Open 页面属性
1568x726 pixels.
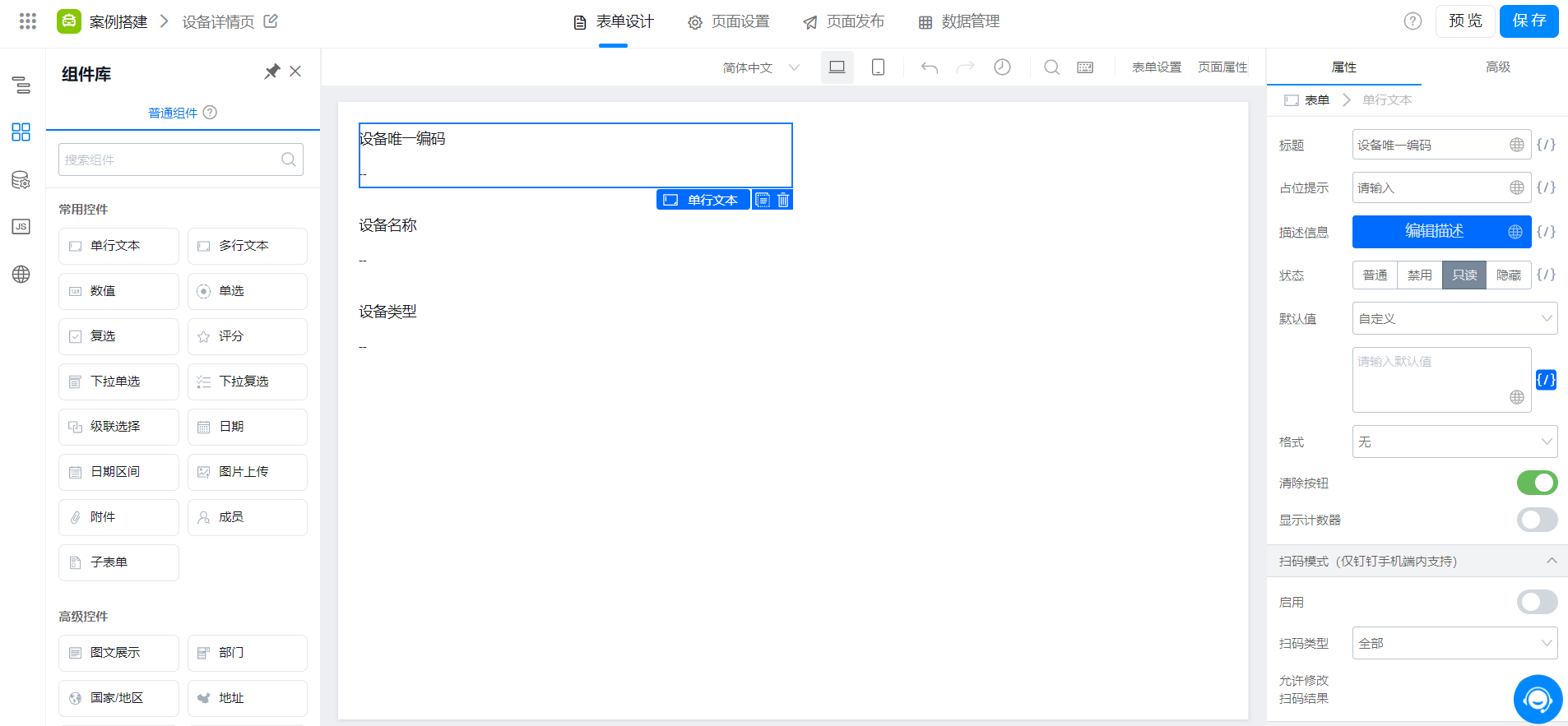click(x=1222, y=67)
